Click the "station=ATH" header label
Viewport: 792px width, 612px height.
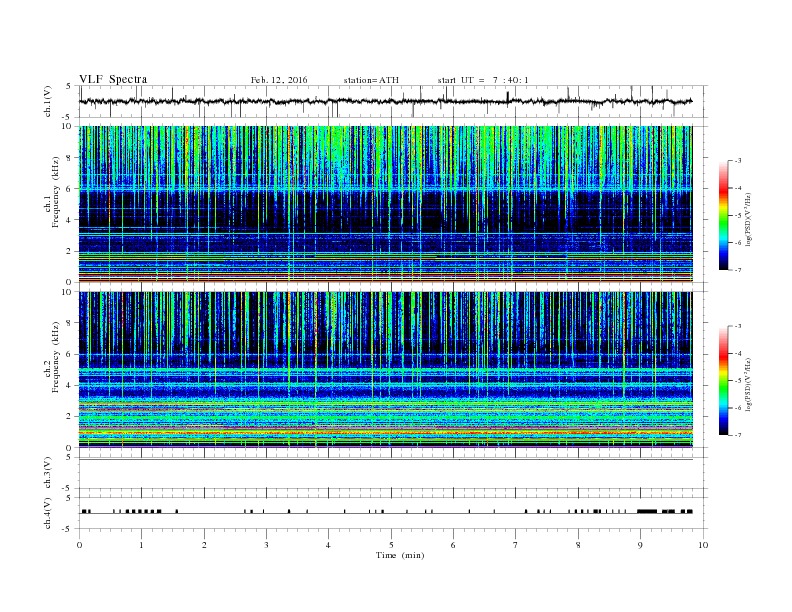371,80
